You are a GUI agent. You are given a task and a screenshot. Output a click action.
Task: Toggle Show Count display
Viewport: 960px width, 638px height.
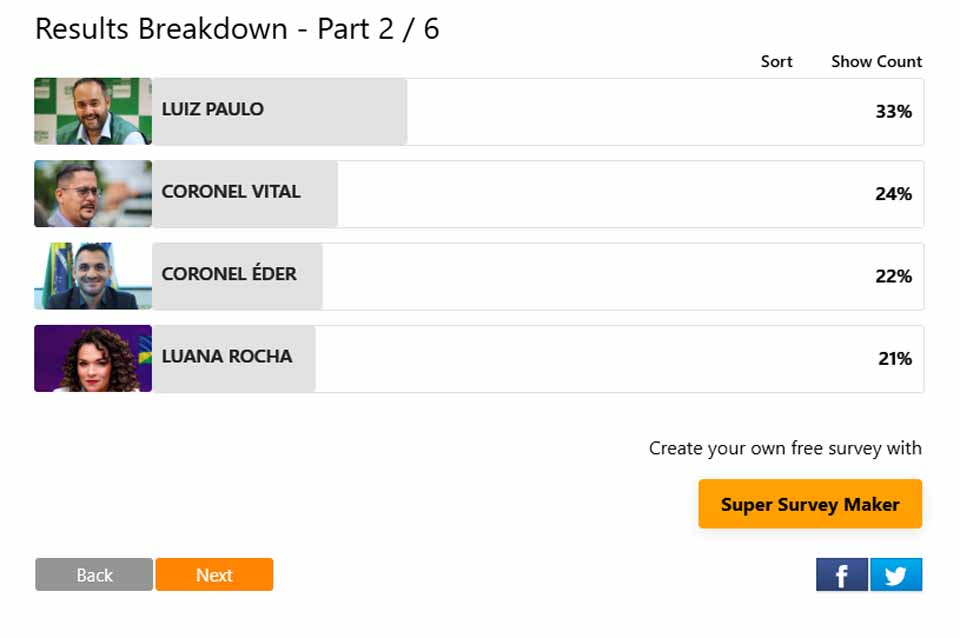[876, 61]
